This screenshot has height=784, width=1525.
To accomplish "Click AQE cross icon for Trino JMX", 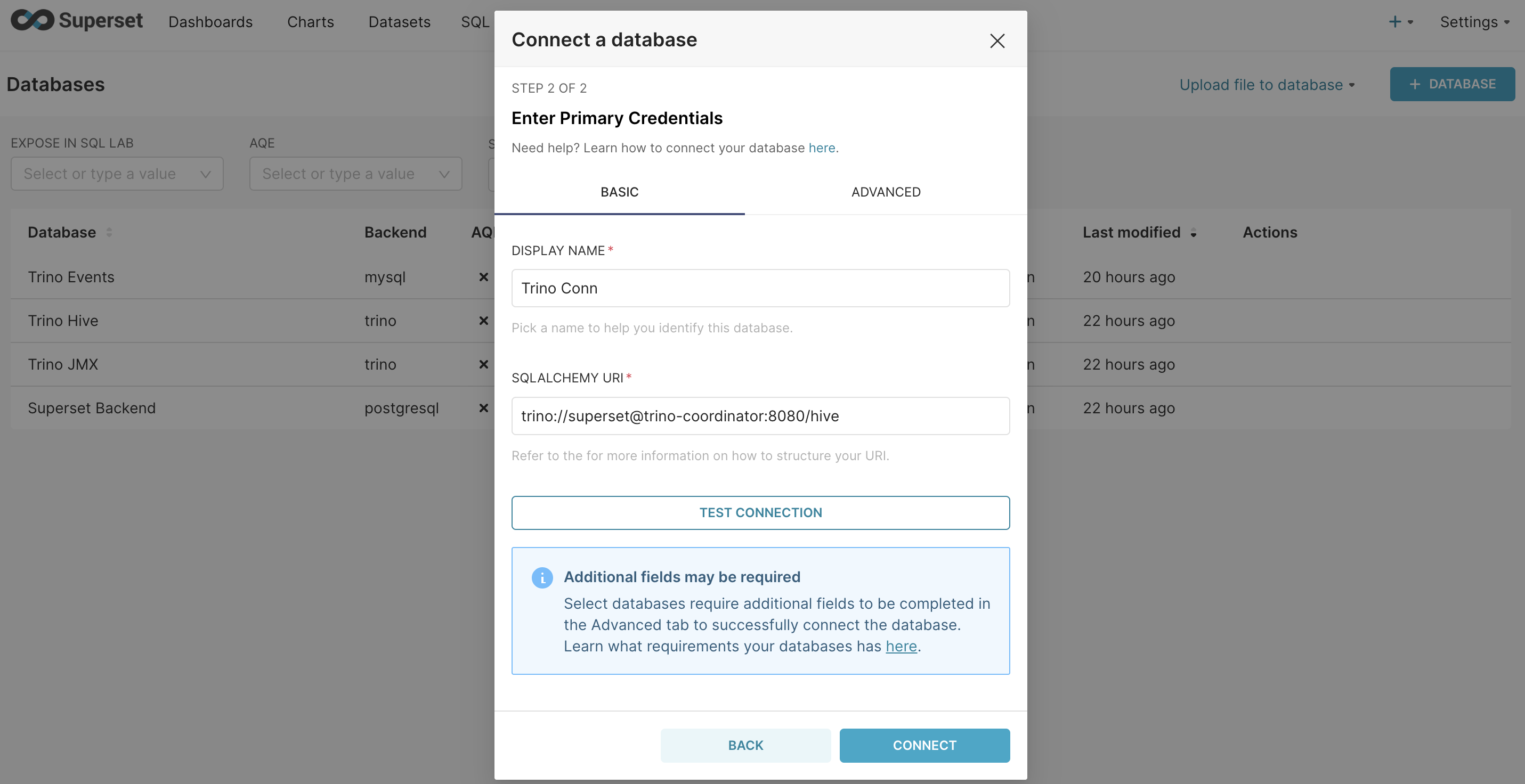I will point(484,364).
